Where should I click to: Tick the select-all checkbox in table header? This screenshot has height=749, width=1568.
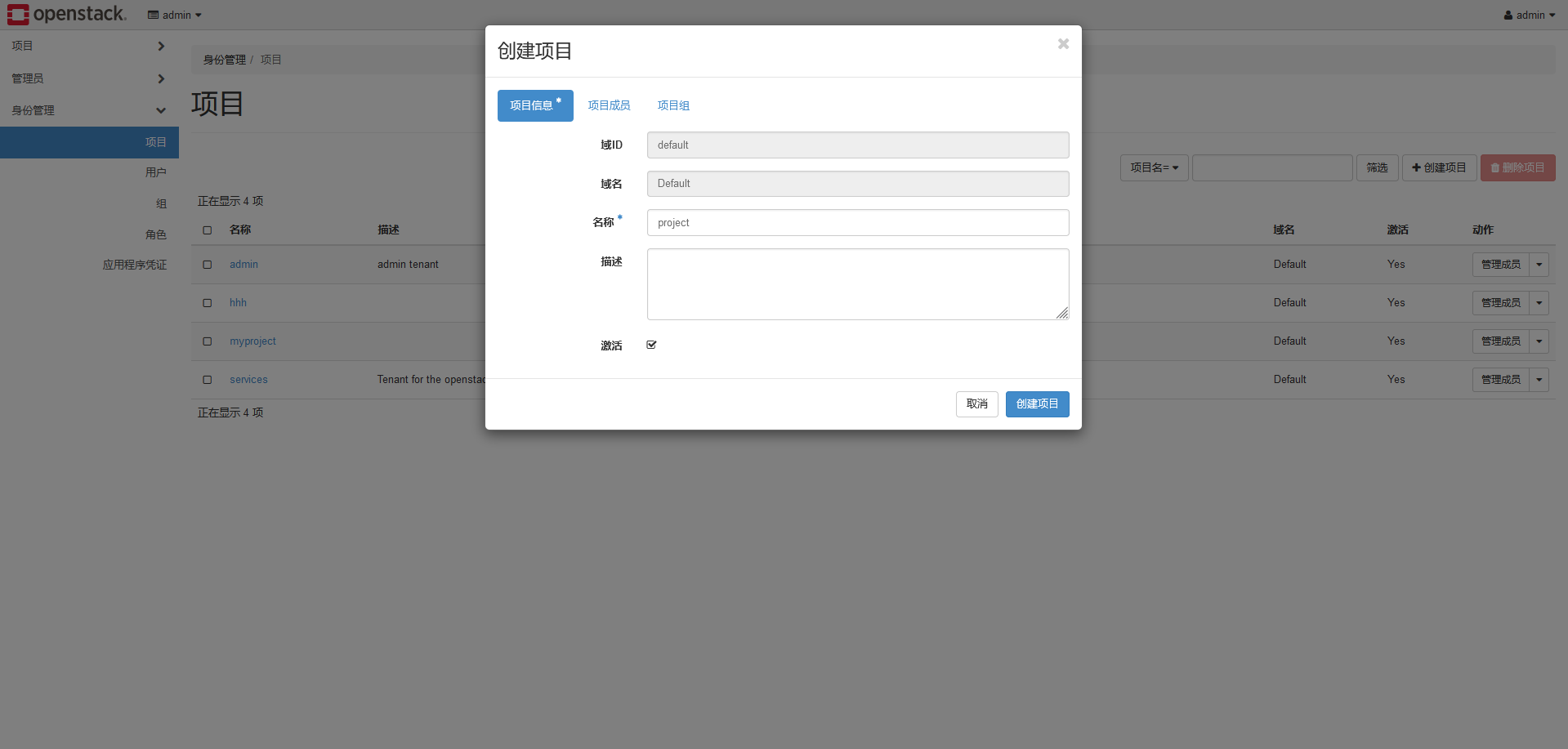(208, 230)
